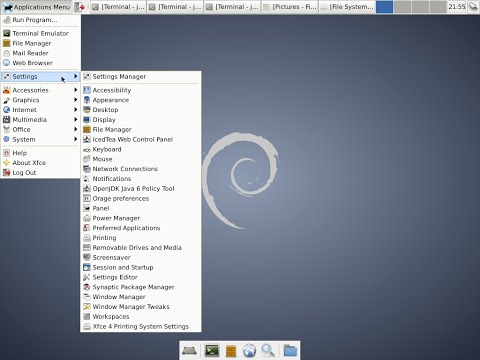The height and width of the screenshot is (360, 480).
Task: Open Removable Drives and Media
Action: [141, 248]
